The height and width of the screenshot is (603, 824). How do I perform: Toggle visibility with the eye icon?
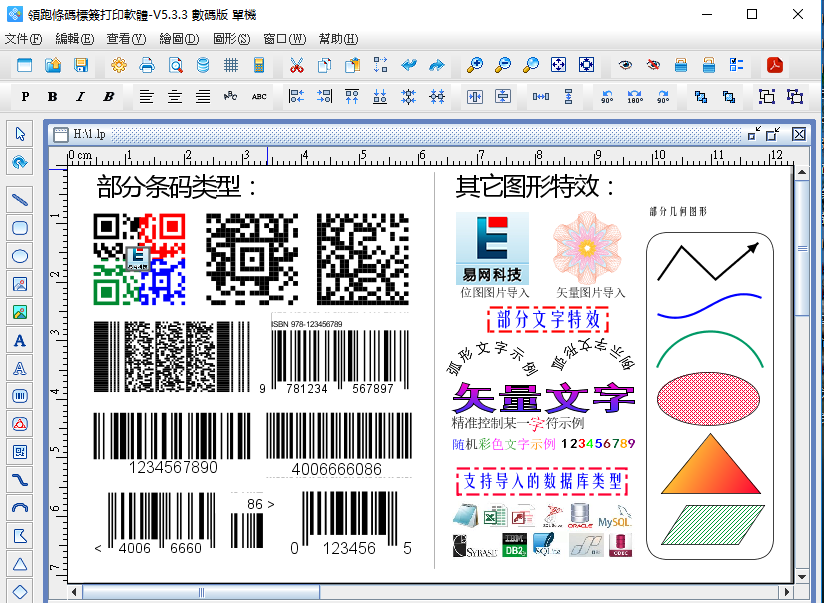(x=625, y=65)
